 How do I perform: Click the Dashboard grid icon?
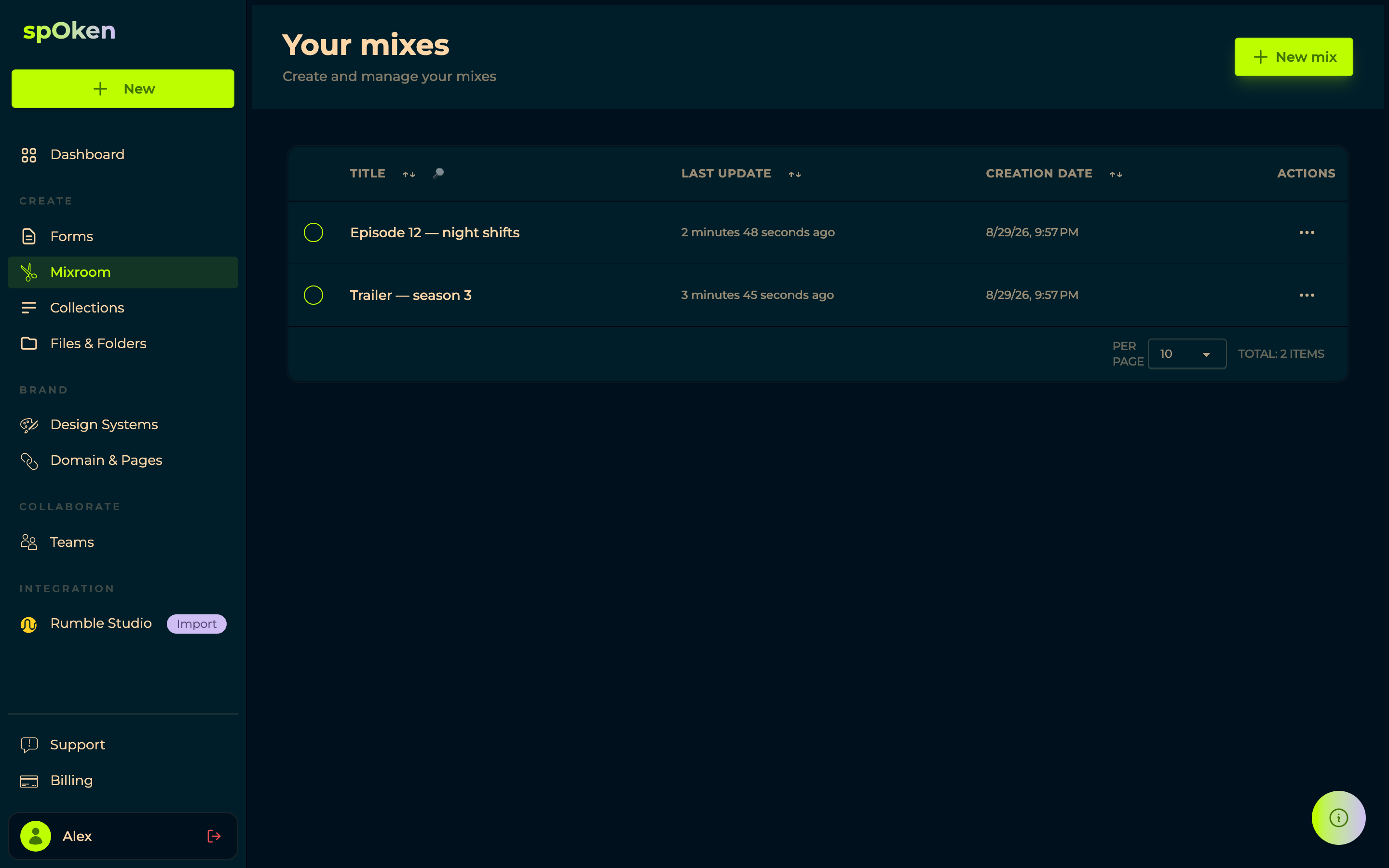29,155
